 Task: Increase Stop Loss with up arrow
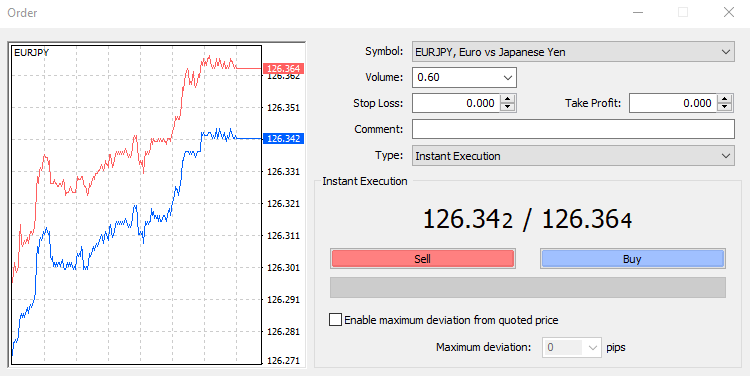point(507,99)
